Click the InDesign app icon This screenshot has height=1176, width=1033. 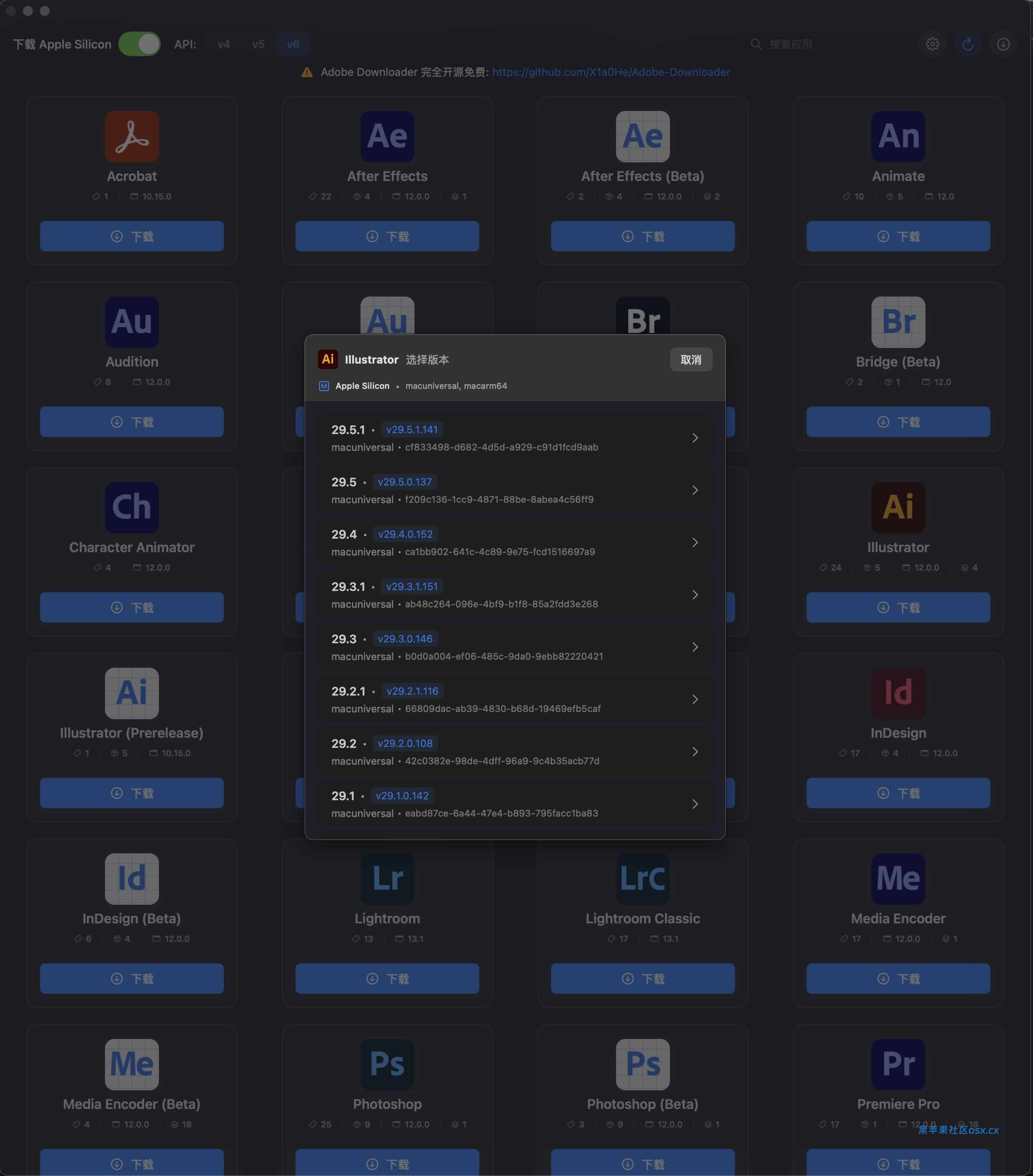pyautogui.click(x=898, y=693)
